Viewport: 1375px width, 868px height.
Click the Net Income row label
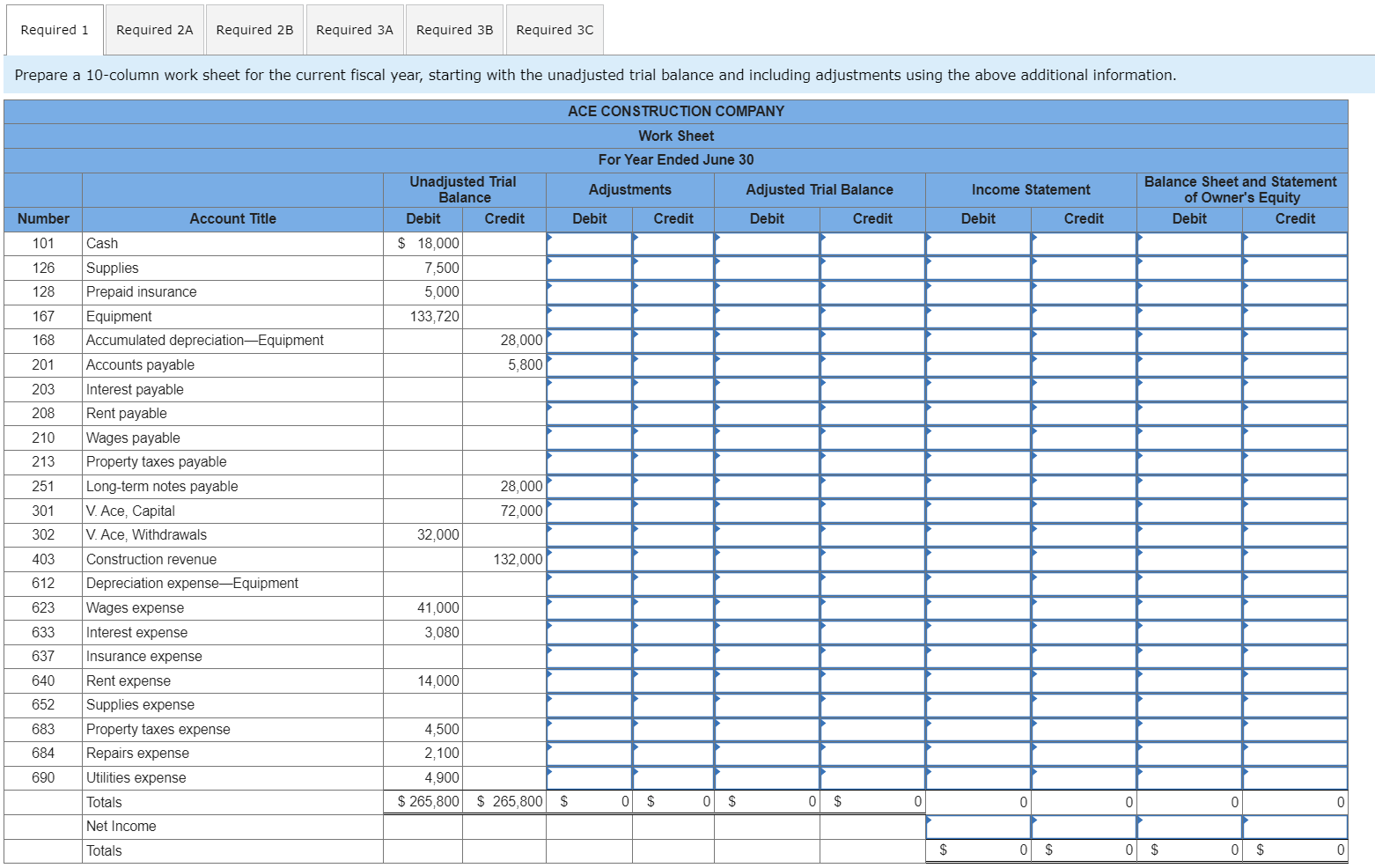click(x=121, y=827)
